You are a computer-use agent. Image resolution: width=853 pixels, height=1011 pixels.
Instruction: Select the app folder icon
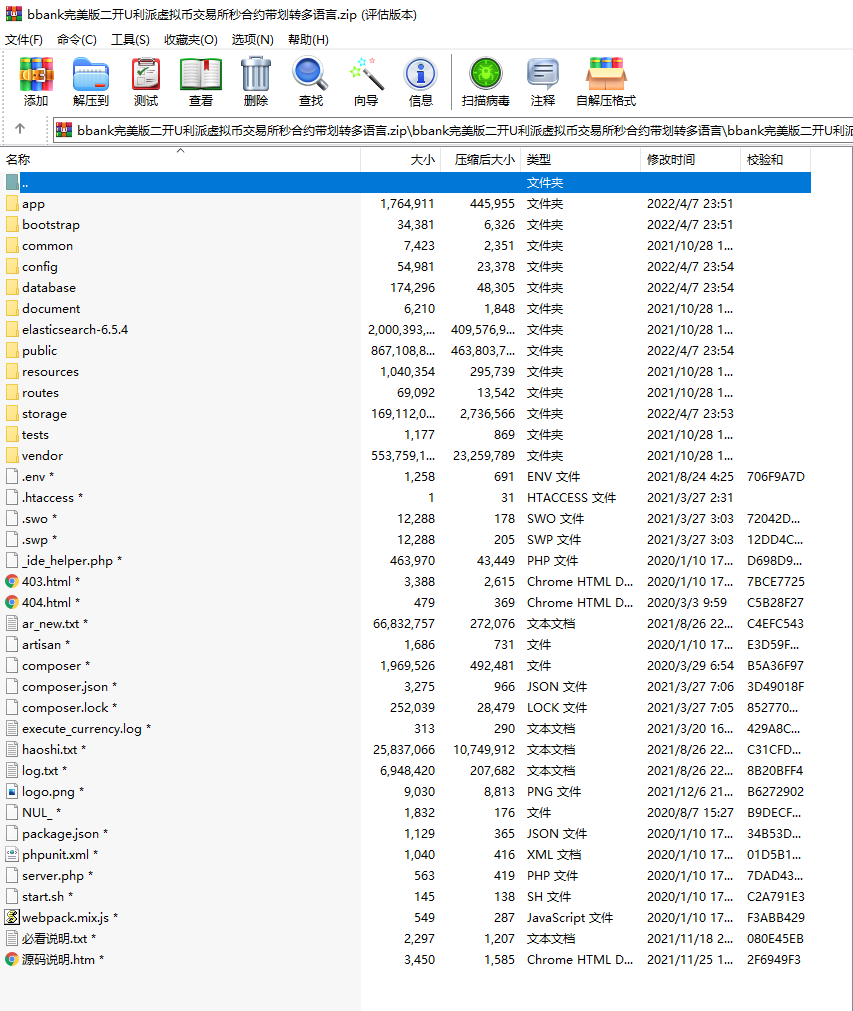12,204
